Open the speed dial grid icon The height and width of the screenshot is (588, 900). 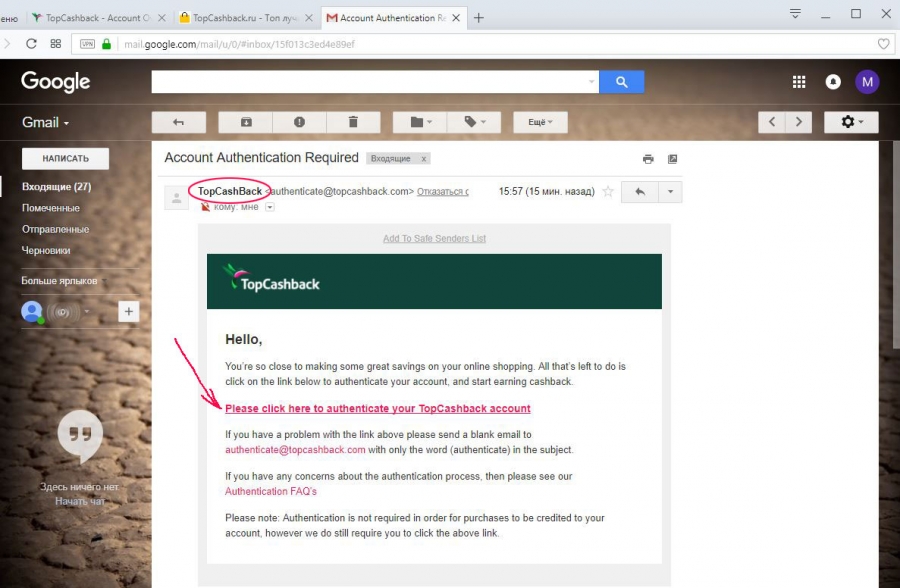tap(56, 44)
